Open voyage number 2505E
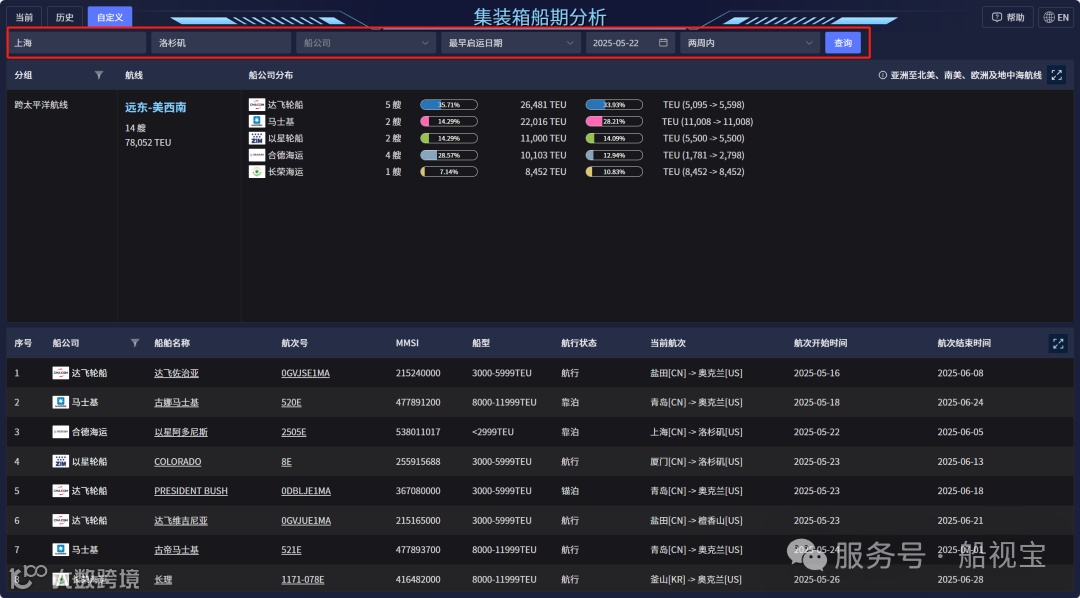1080x598 pixels. pyautogui.click(x=294, y=432)
